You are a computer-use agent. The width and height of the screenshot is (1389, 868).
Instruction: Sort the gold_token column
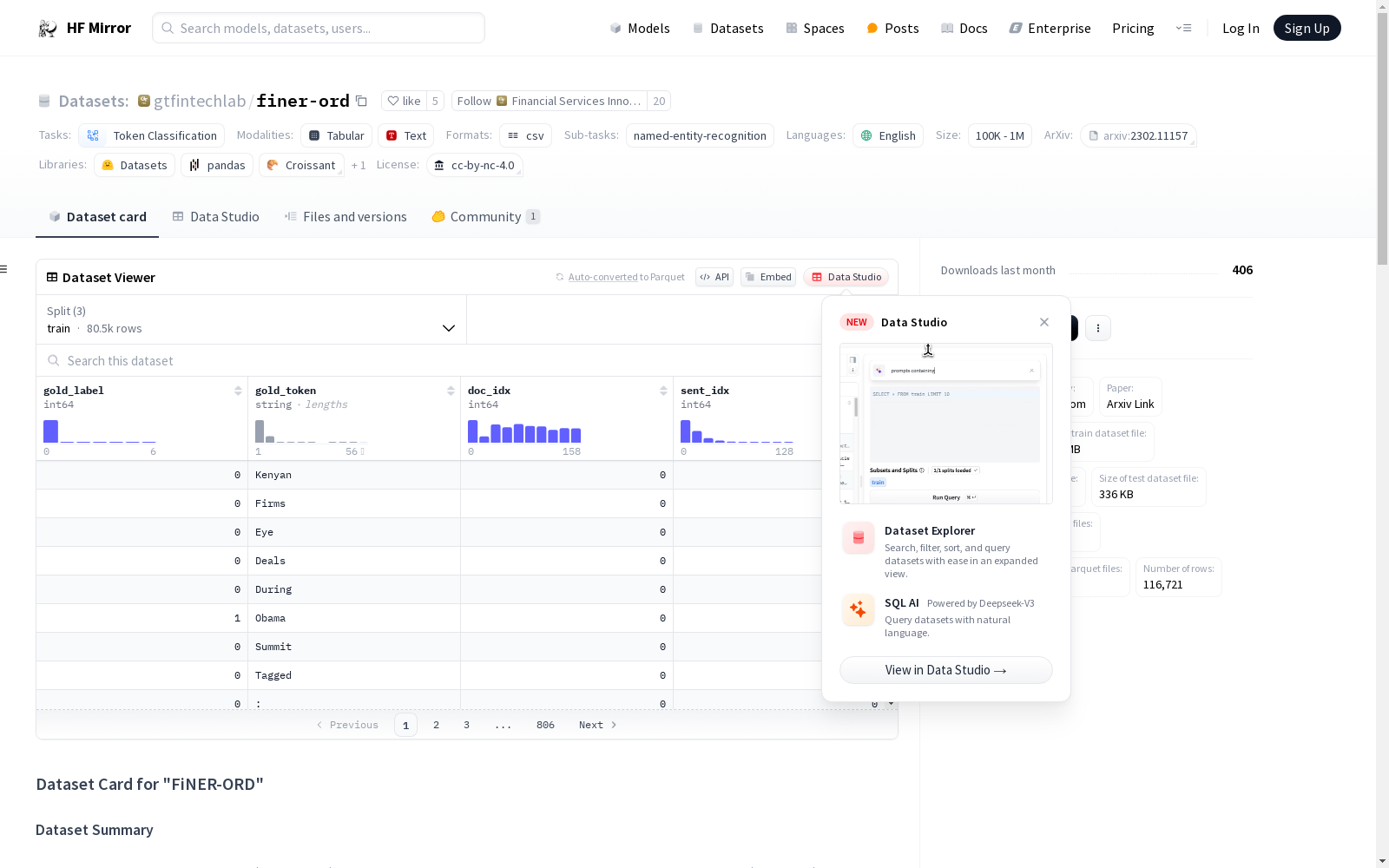click(x=451, y=391)
